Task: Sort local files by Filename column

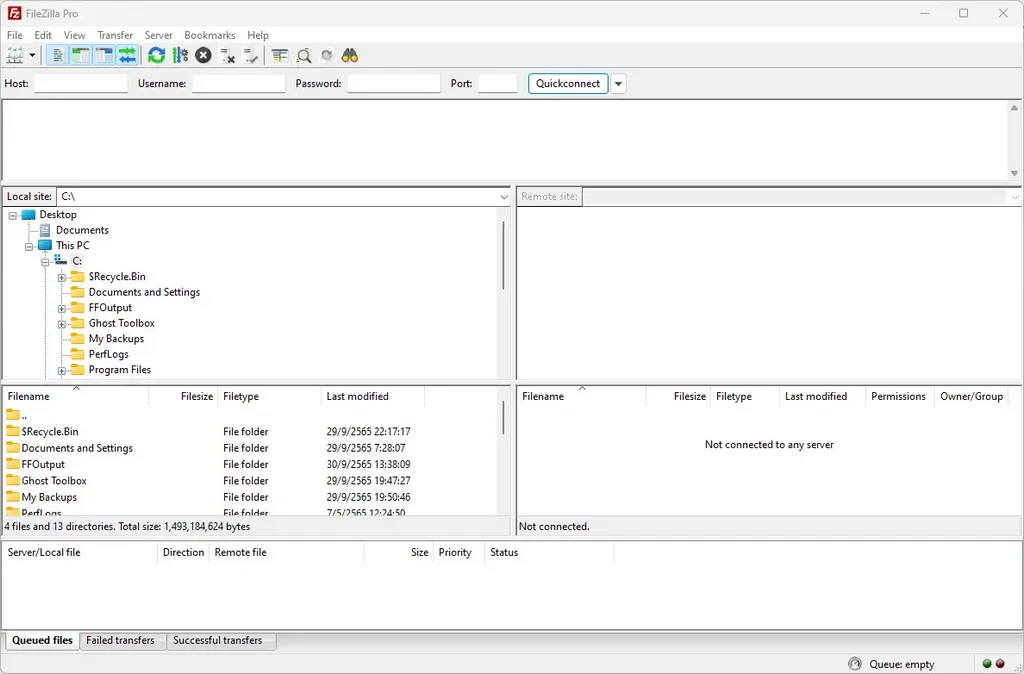Action: [76, 396]
